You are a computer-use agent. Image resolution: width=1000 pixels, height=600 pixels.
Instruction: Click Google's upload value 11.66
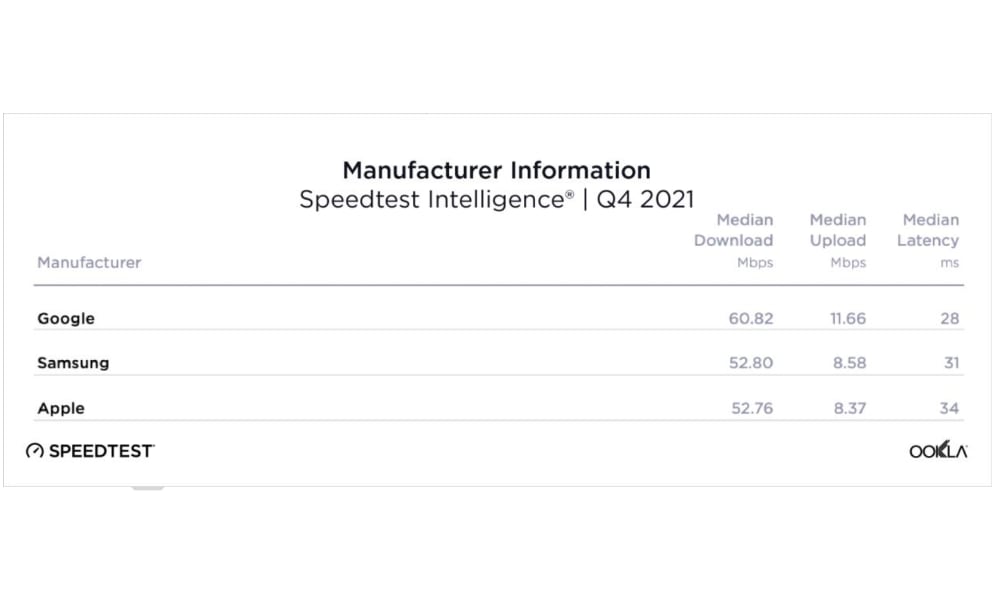click(848, 319)
